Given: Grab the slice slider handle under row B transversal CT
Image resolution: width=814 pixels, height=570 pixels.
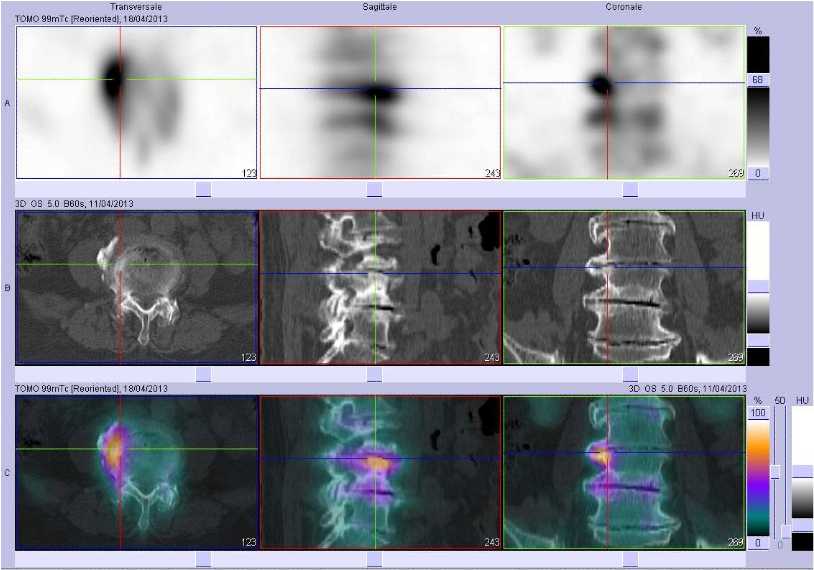Looking at the screenshot, I should [203, 375].
